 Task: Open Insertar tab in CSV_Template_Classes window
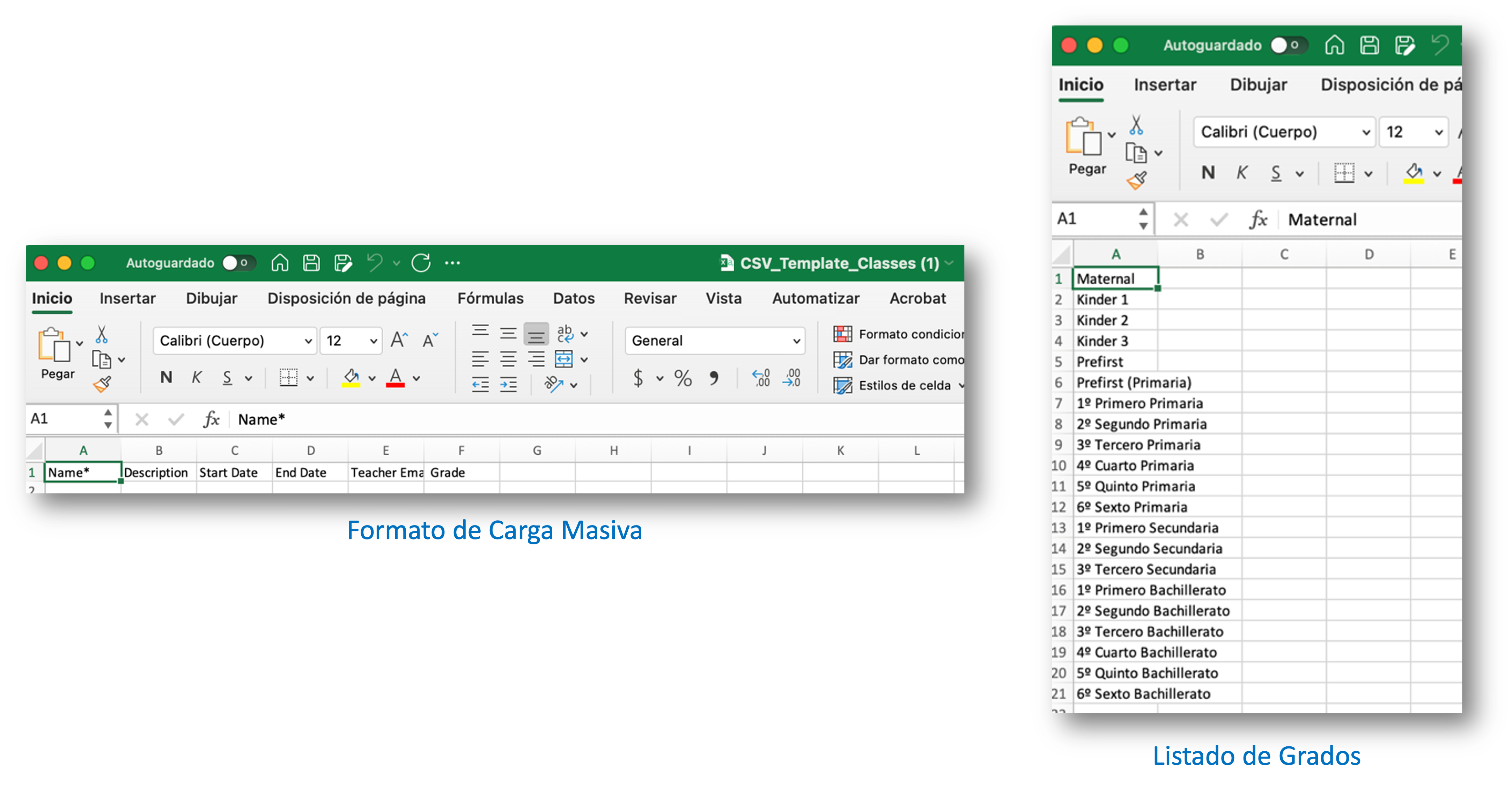pos(127,299)
